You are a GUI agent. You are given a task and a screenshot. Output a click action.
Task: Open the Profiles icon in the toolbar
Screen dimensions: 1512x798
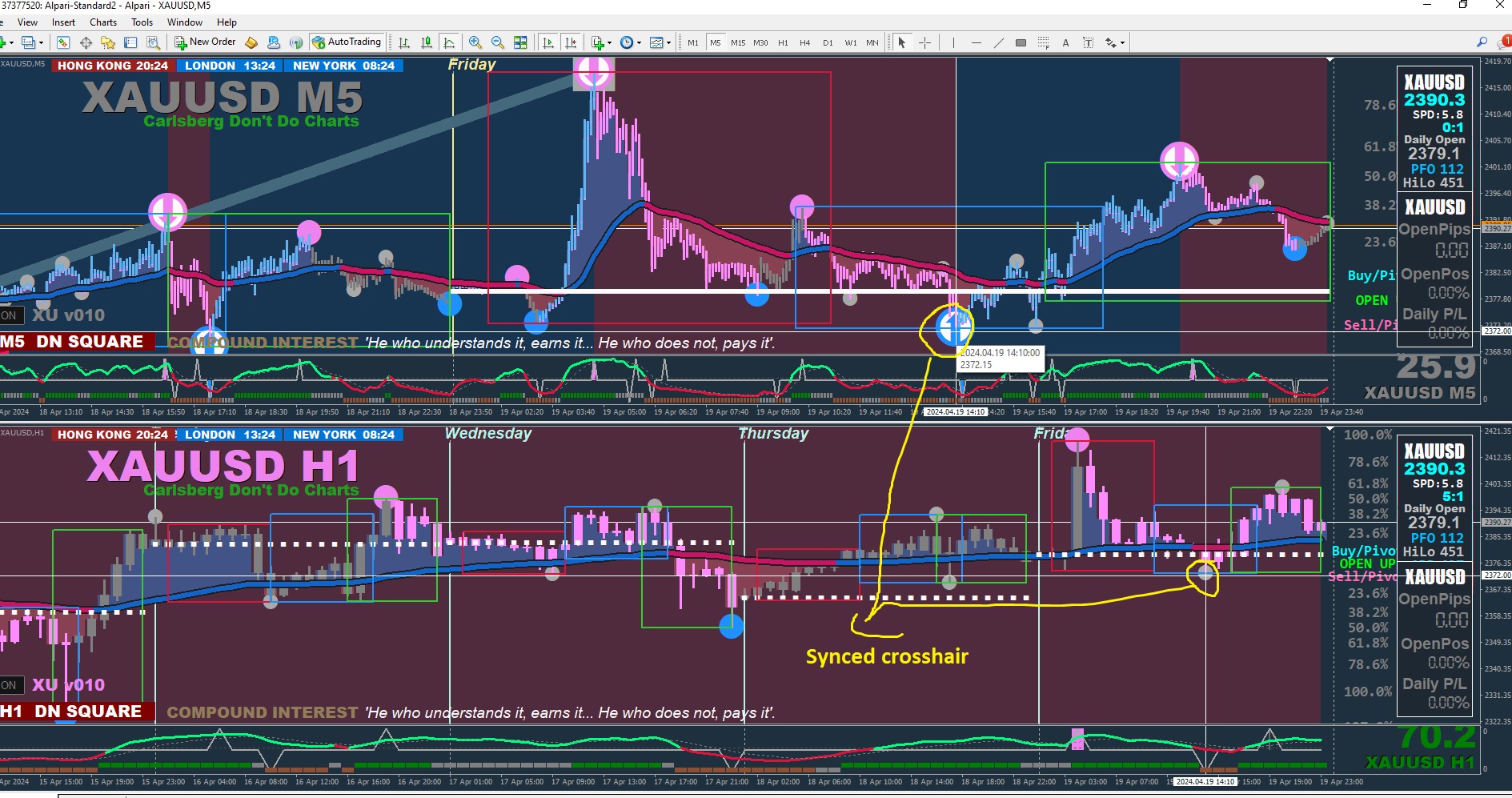[28, 42]
